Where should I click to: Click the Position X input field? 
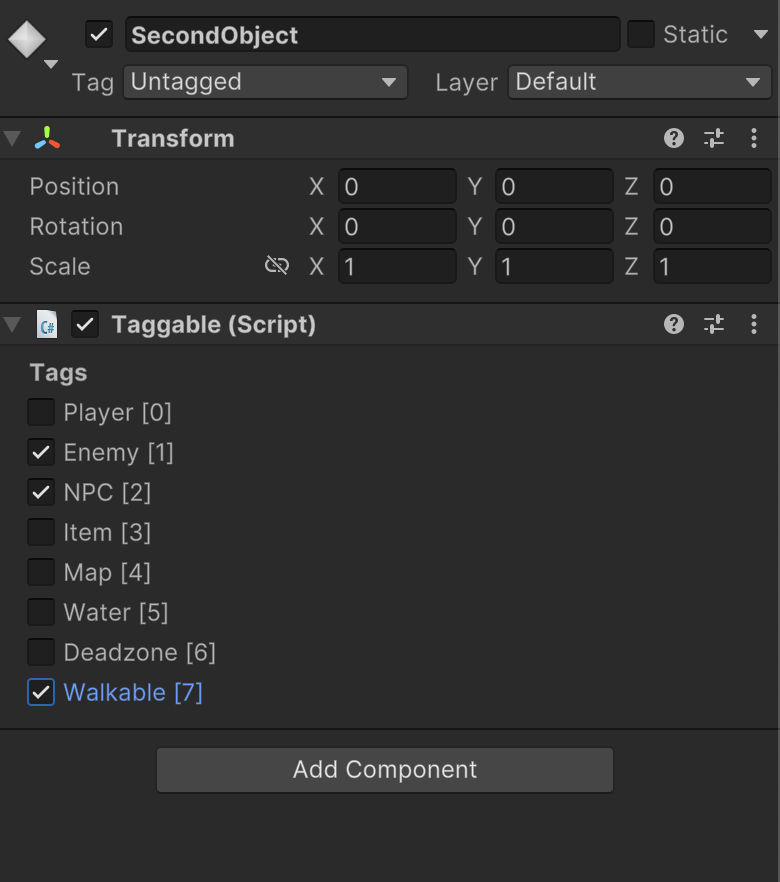coord(397,186)
